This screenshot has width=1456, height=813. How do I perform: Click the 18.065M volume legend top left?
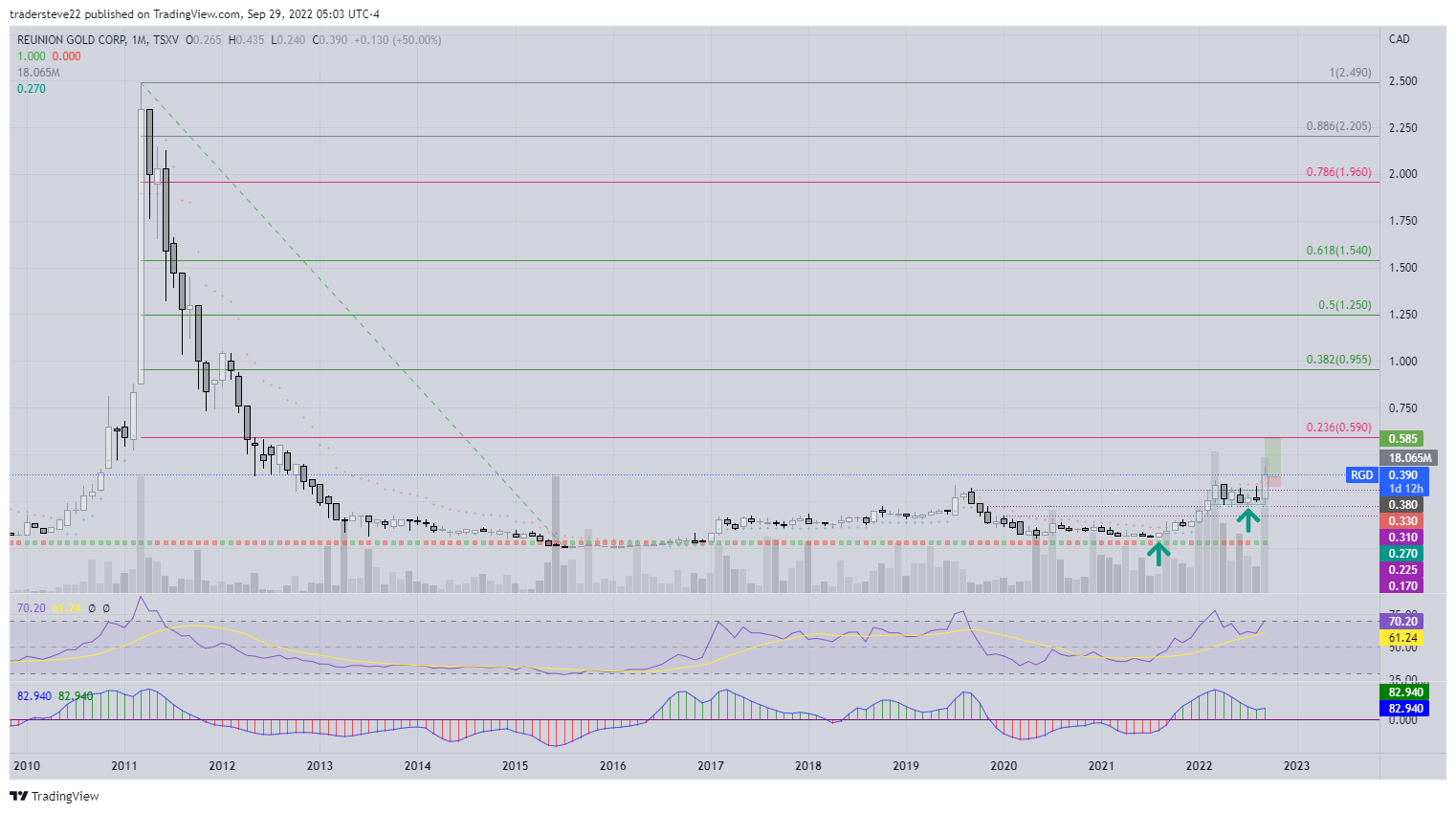(x=38, y=73)
